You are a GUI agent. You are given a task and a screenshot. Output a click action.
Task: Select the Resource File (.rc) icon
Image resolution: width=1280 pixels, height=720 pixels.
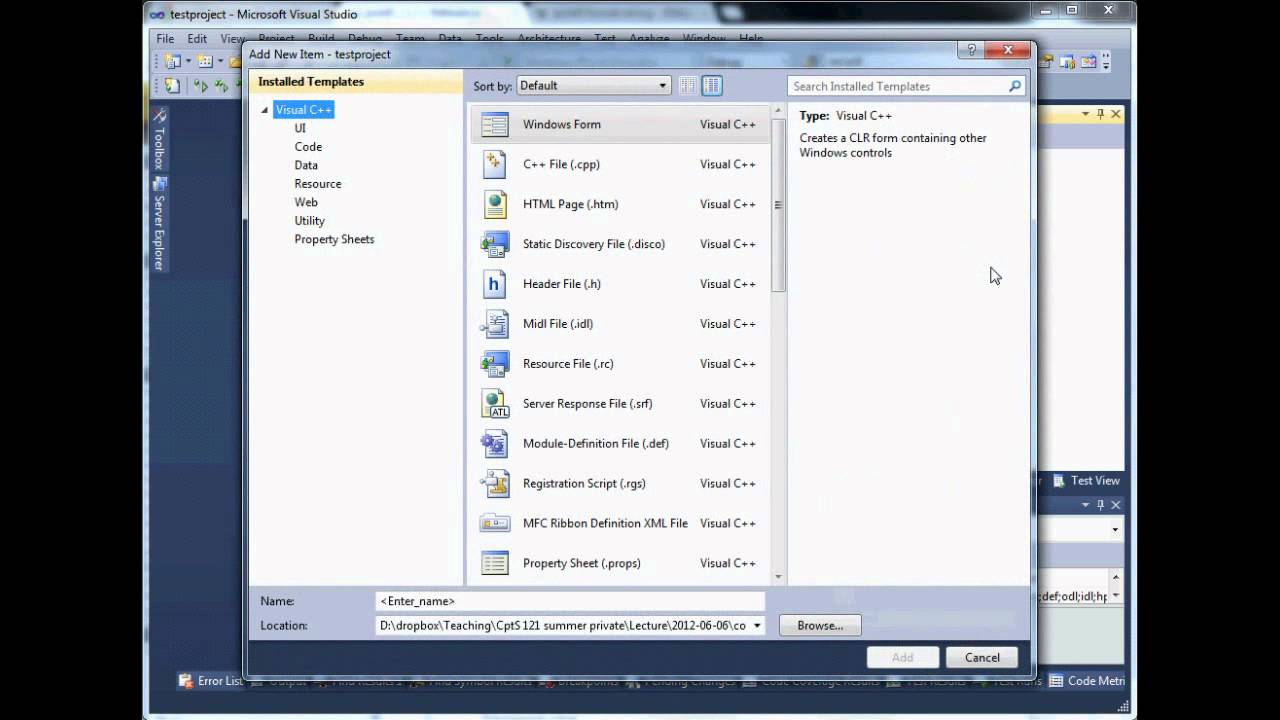(x=495, y=364)
